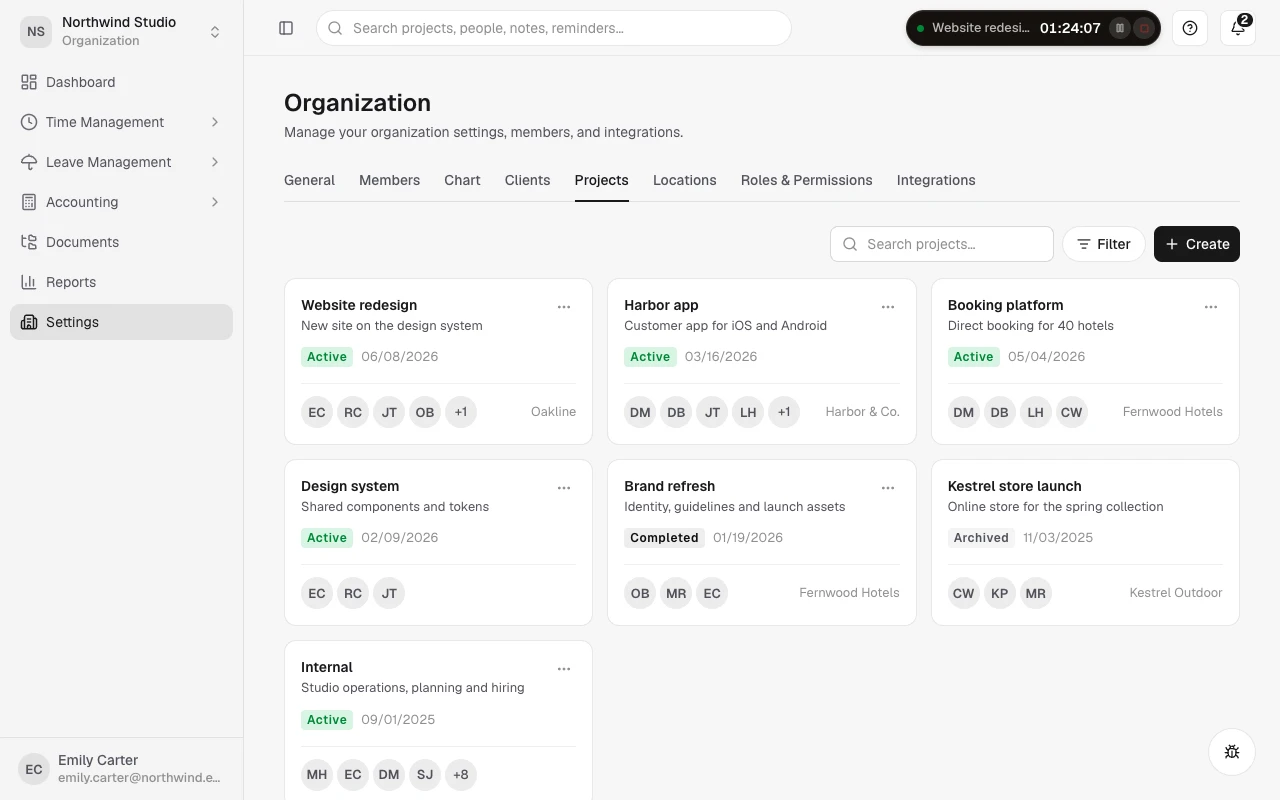Viewport: 1280px width, 800px height.
Task: Show +8 more members on Internal
Action: point(461,774)
